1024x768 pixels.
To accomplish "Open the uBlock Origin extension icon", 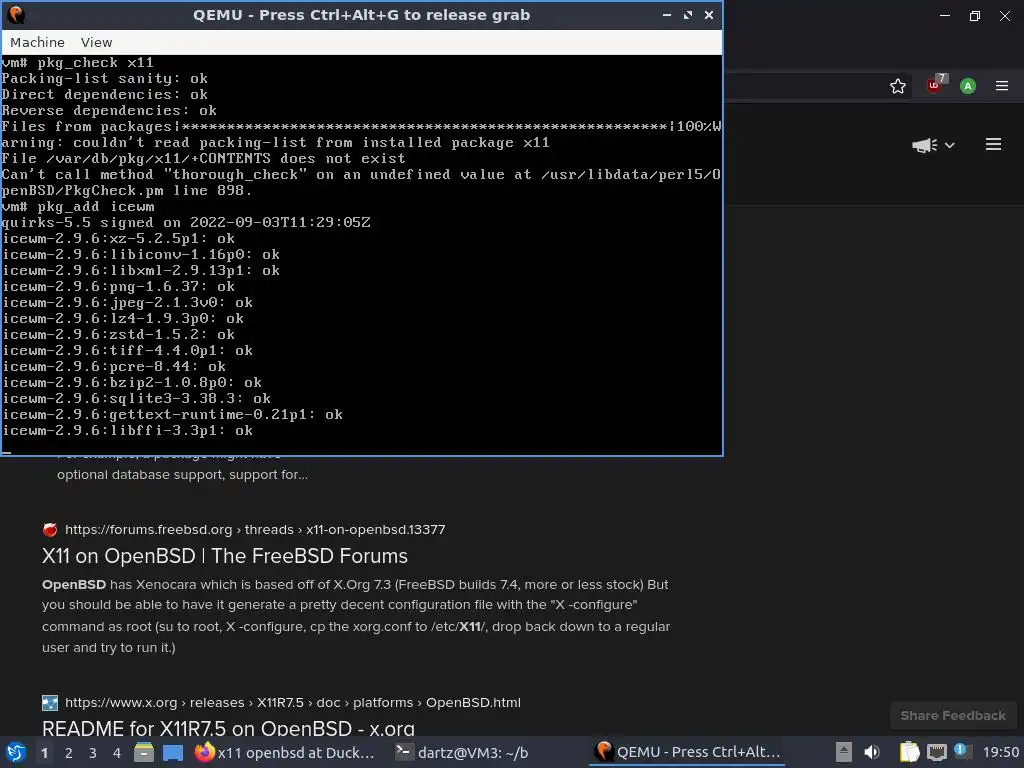I will point(935,85).
